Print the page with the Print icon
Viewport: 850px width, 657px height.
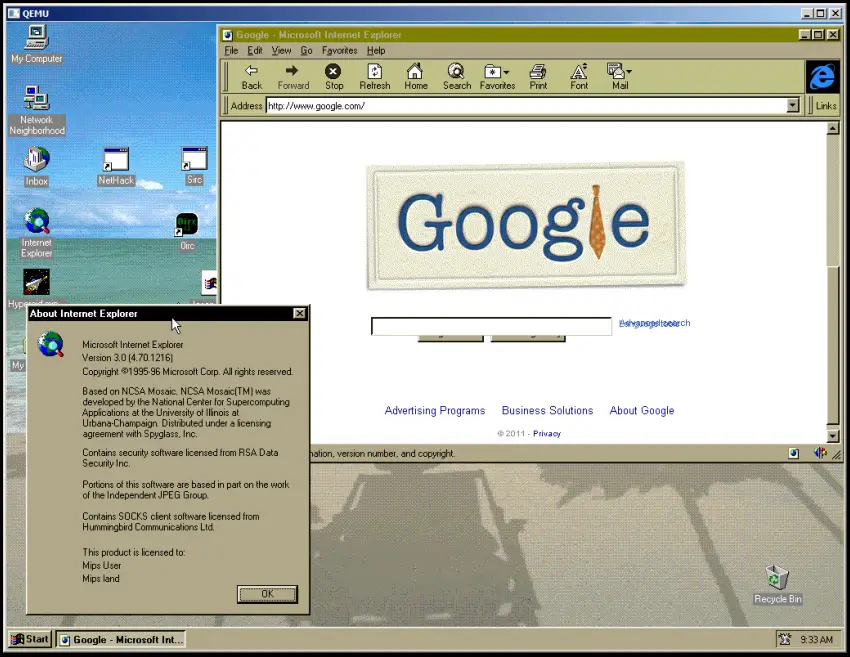[538, 77]
